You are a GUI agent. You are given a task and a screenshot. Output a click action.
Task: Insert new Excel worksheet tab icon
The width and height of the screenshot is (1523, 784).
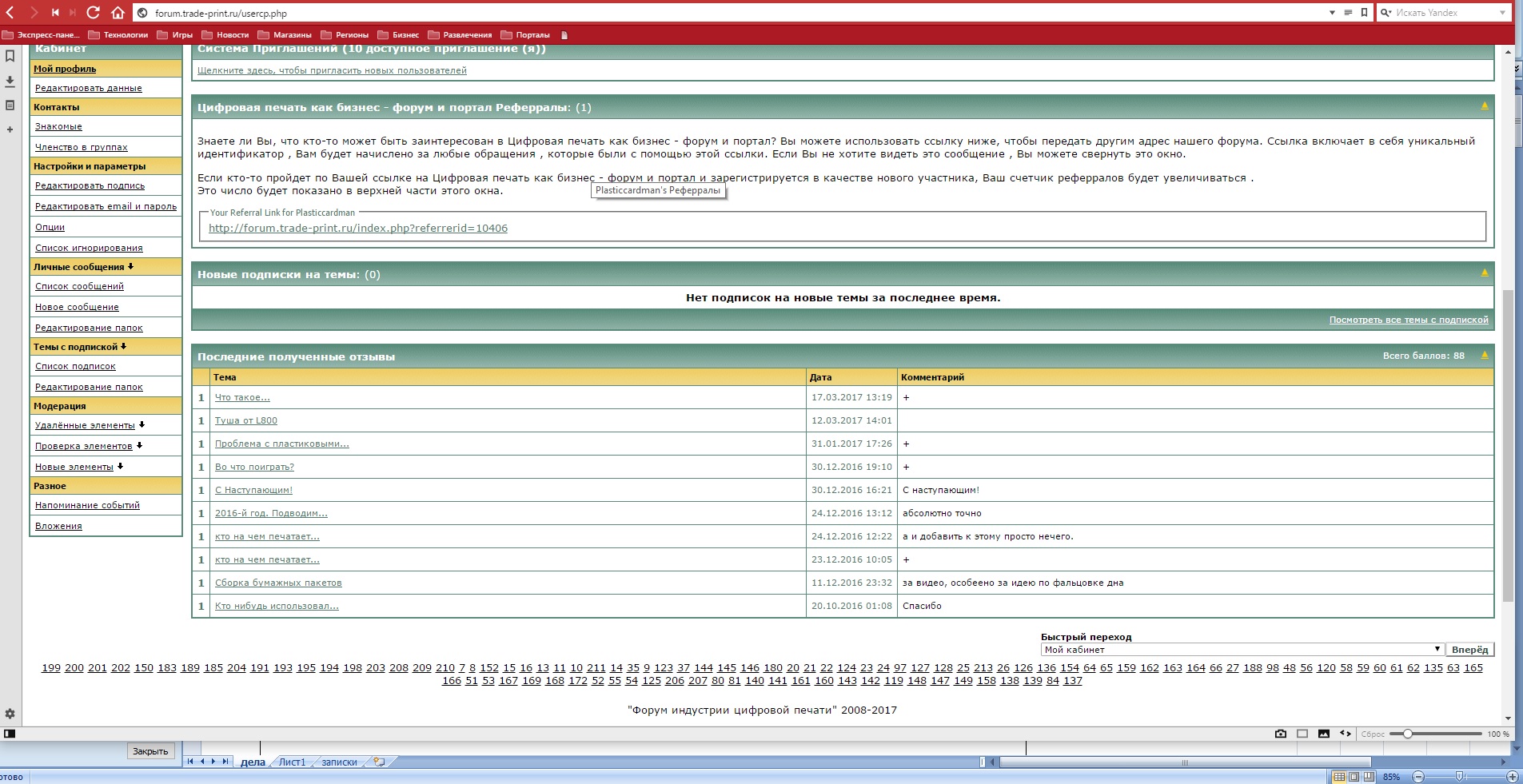click(379, 762)
